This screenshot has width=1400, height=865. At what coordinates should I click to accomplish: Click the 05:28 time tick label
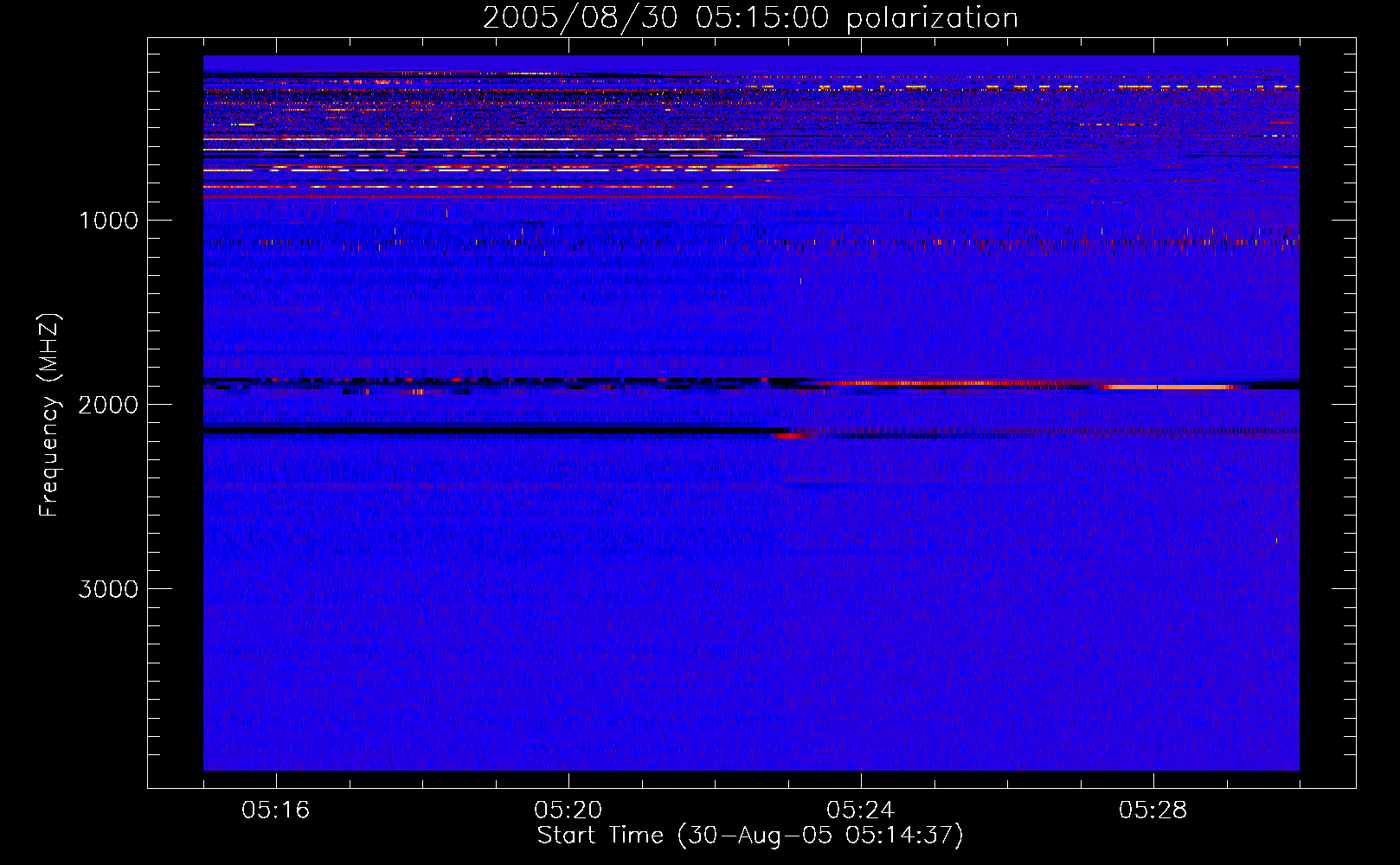pyautogui.click(x=1153, y=811)
